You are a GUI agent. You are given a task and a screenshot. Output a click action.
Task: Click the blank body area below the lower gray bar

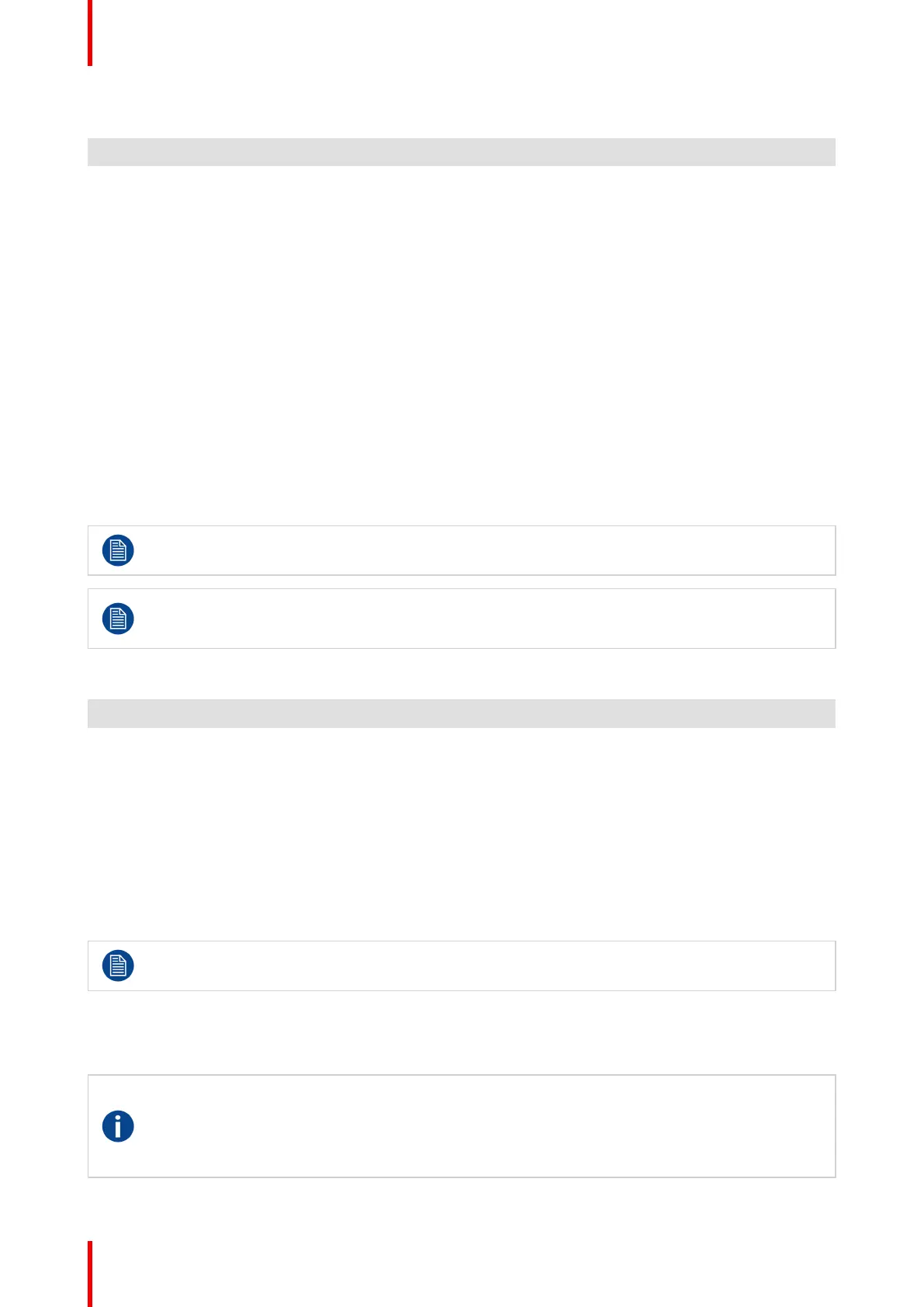(462, 832)
